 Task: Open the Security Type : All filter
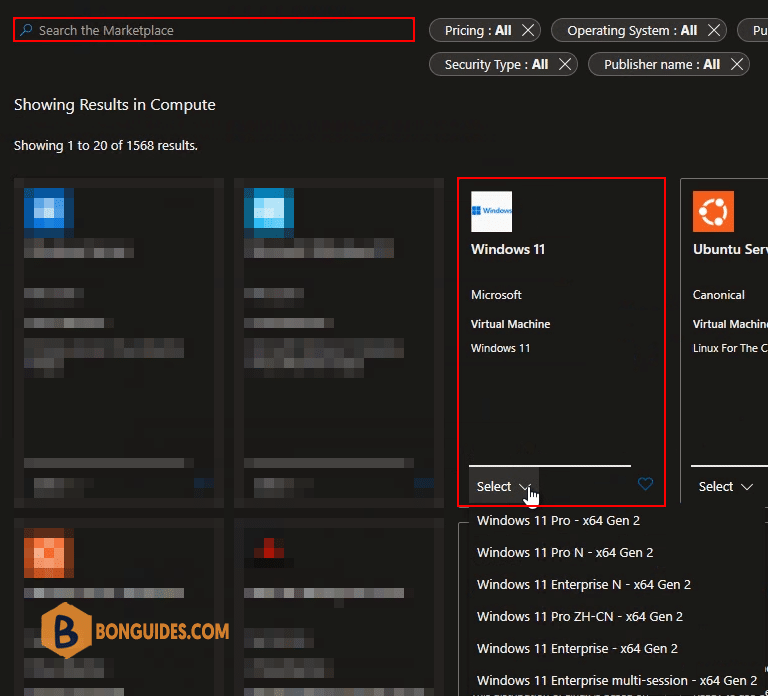tap(496, 64)
